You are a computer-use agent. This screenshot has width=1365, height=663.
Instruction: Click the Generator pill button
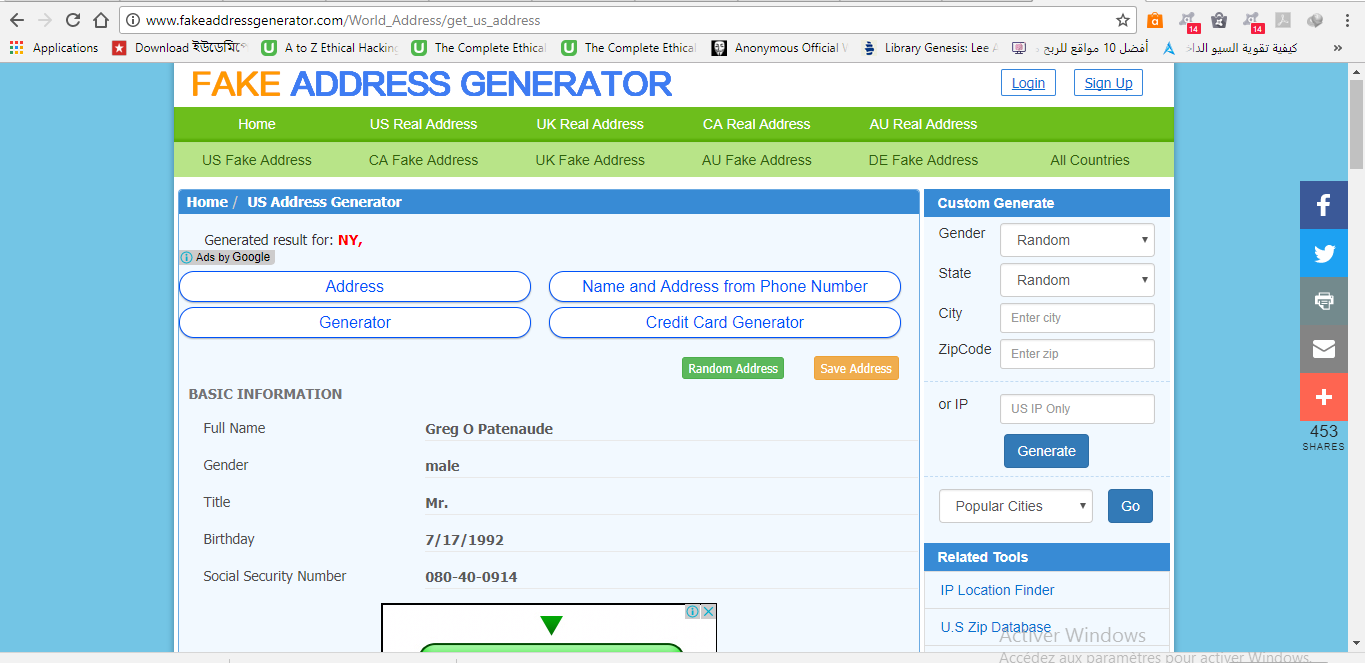click(355, 322)
